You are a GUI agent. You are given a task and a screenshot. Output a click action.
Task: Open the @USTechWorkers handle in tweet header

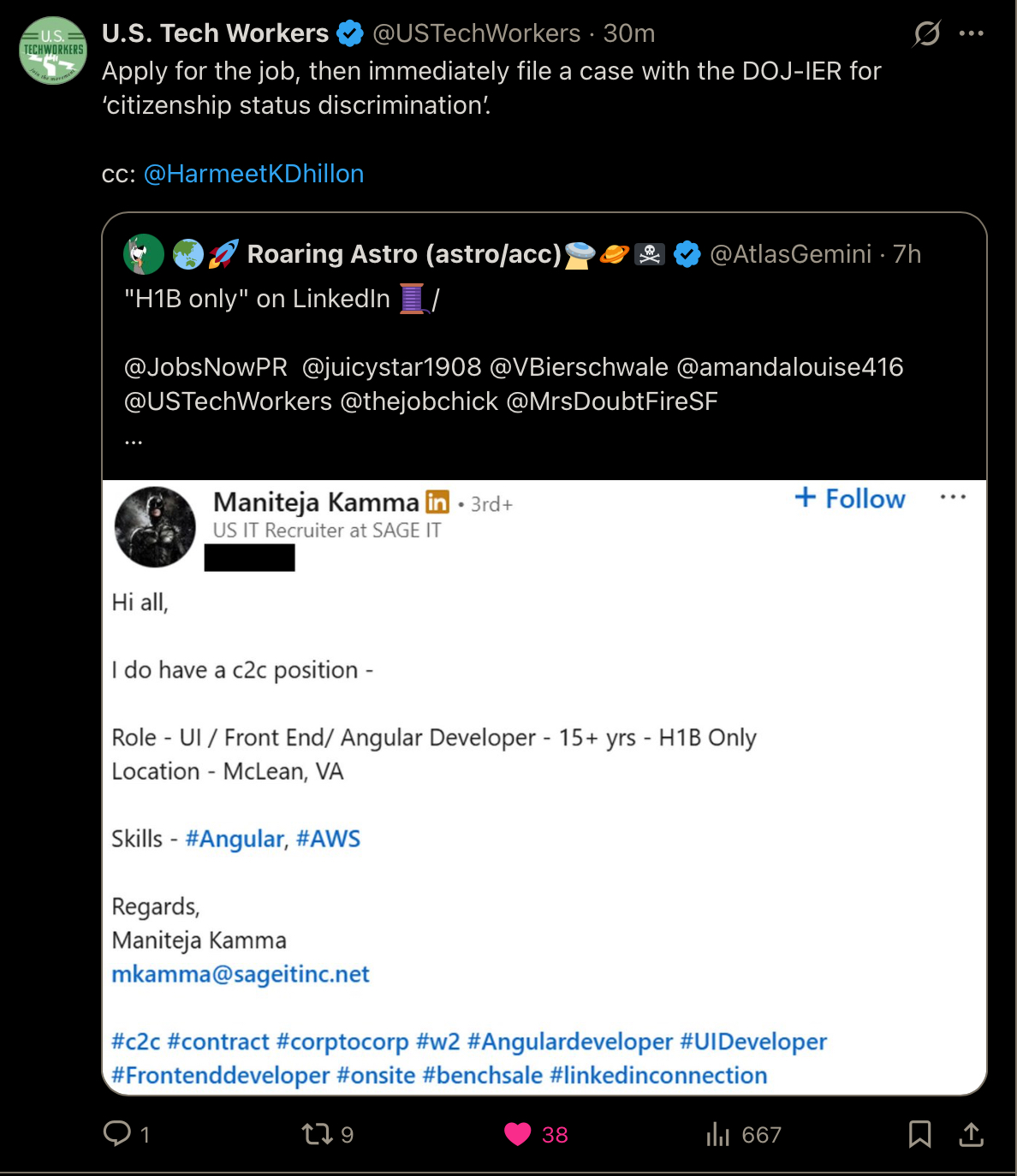coord(477,33)
